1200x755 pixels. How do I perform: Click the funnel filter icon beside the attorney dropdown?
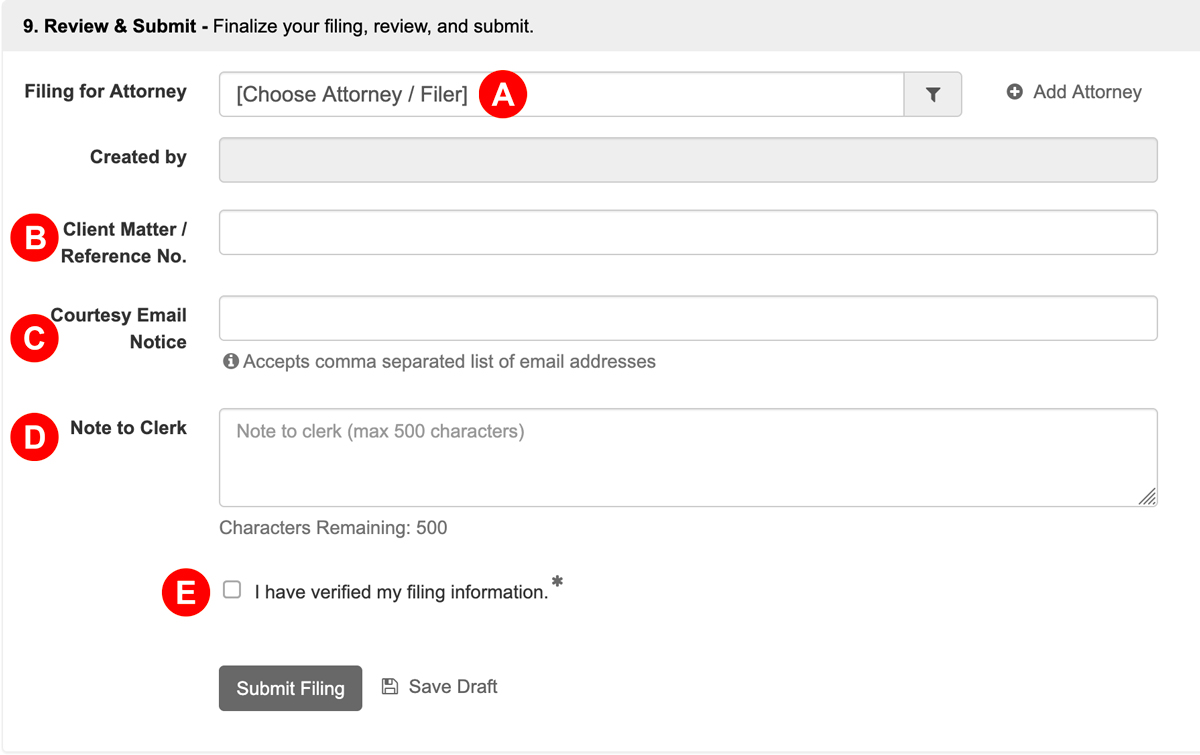933,93
